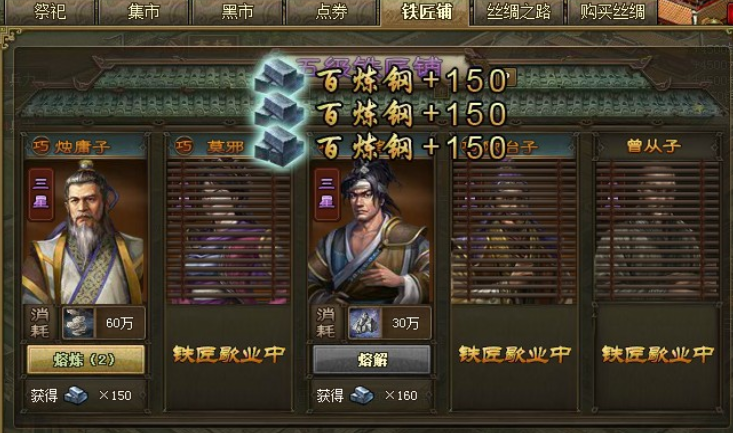Click the top 百炼钢 +150 ingot icon
The height and width of the screenshot is (433, 733).
pos(279,77)
